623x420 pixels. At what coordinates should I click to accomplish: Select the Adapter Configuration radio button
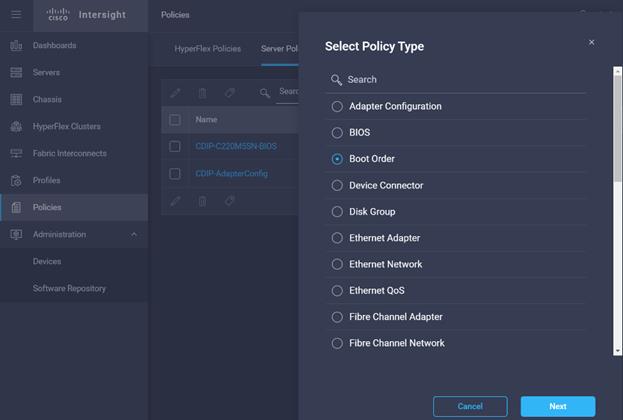coord(337,106)
